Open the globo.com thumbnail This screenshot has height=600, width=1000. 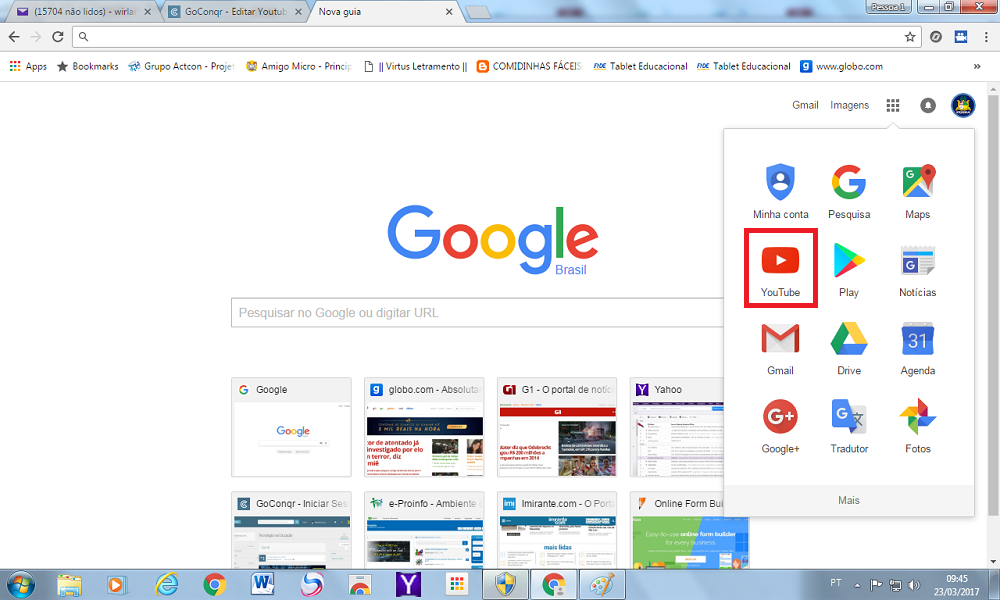click(x=424, y=427)
